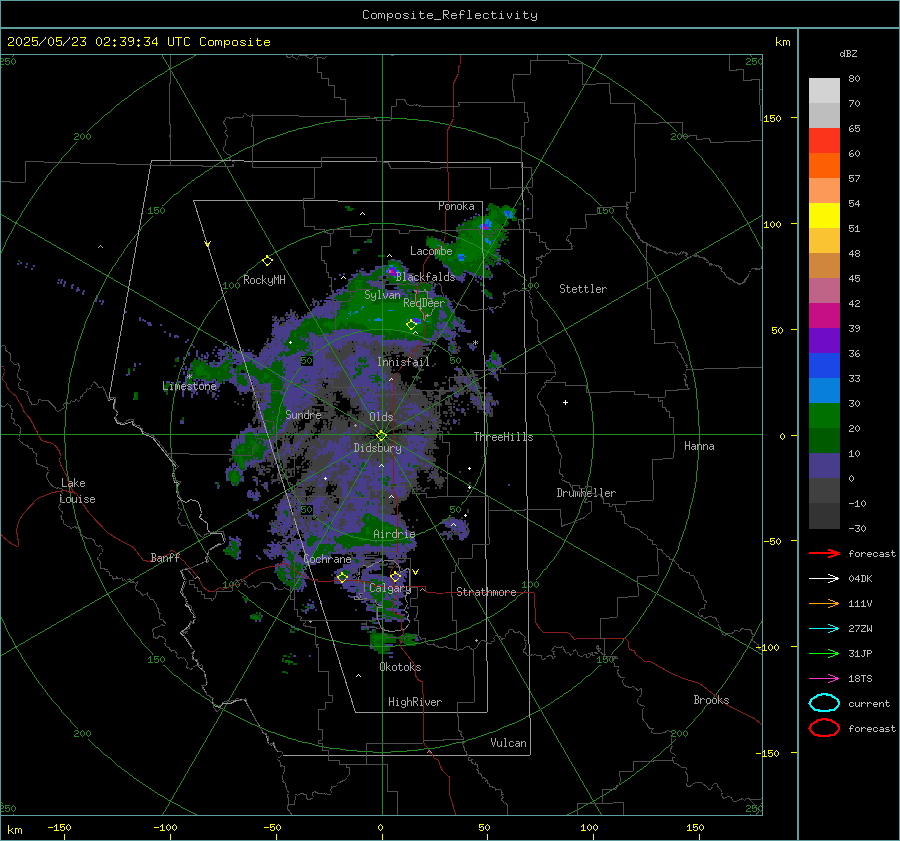This screenshot has width=900, height=841.
Task: Click the yellow diamond marker near RockyMH
Action: point(267,261)
